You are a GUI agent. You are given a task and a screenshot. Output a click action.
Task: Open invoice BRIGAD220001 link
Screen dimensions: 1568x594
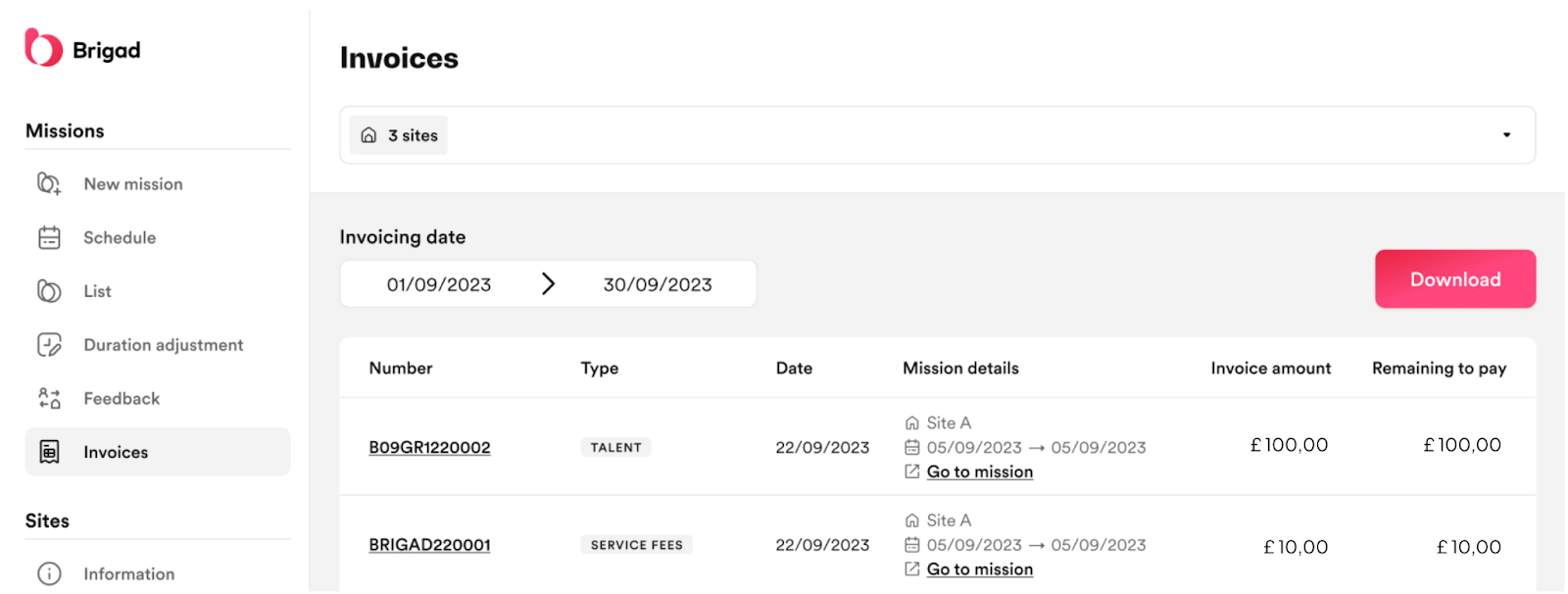click(429, 545)
